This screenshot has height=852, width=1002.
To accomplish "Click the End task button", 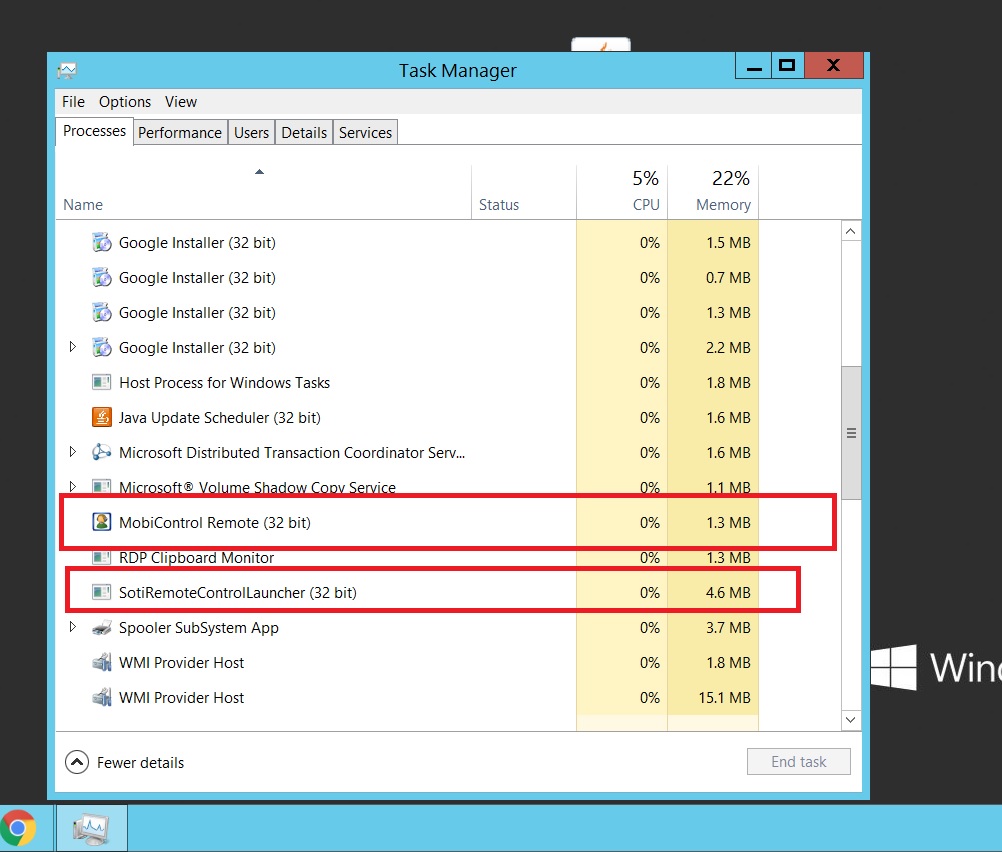I will (x=798, y=762).
